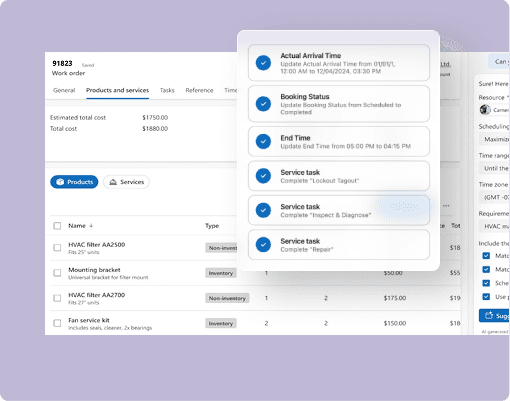Click the Inspect & Diagnose checkmark icon
The width and height of the screenshot is (510, 401).
coord(263,210)
